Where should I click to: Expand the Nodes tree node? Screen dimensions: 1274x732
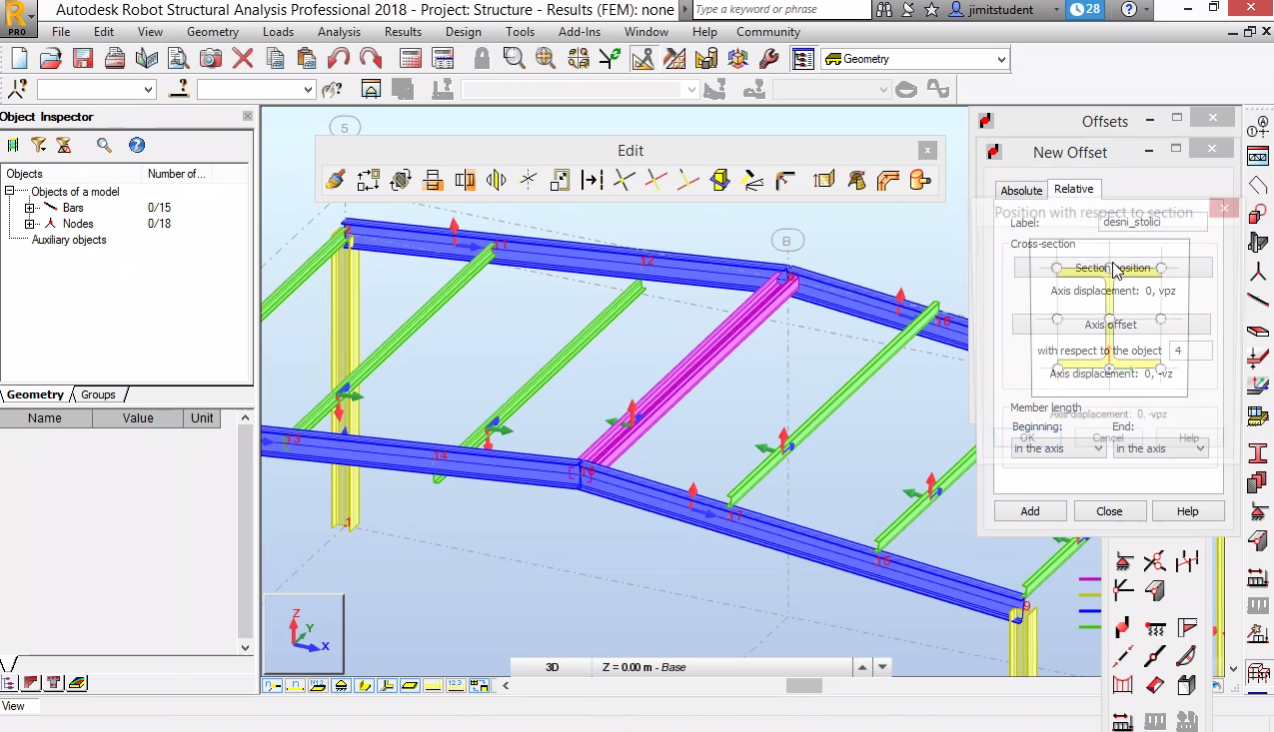pyautogui.click(x=30, y=224)
